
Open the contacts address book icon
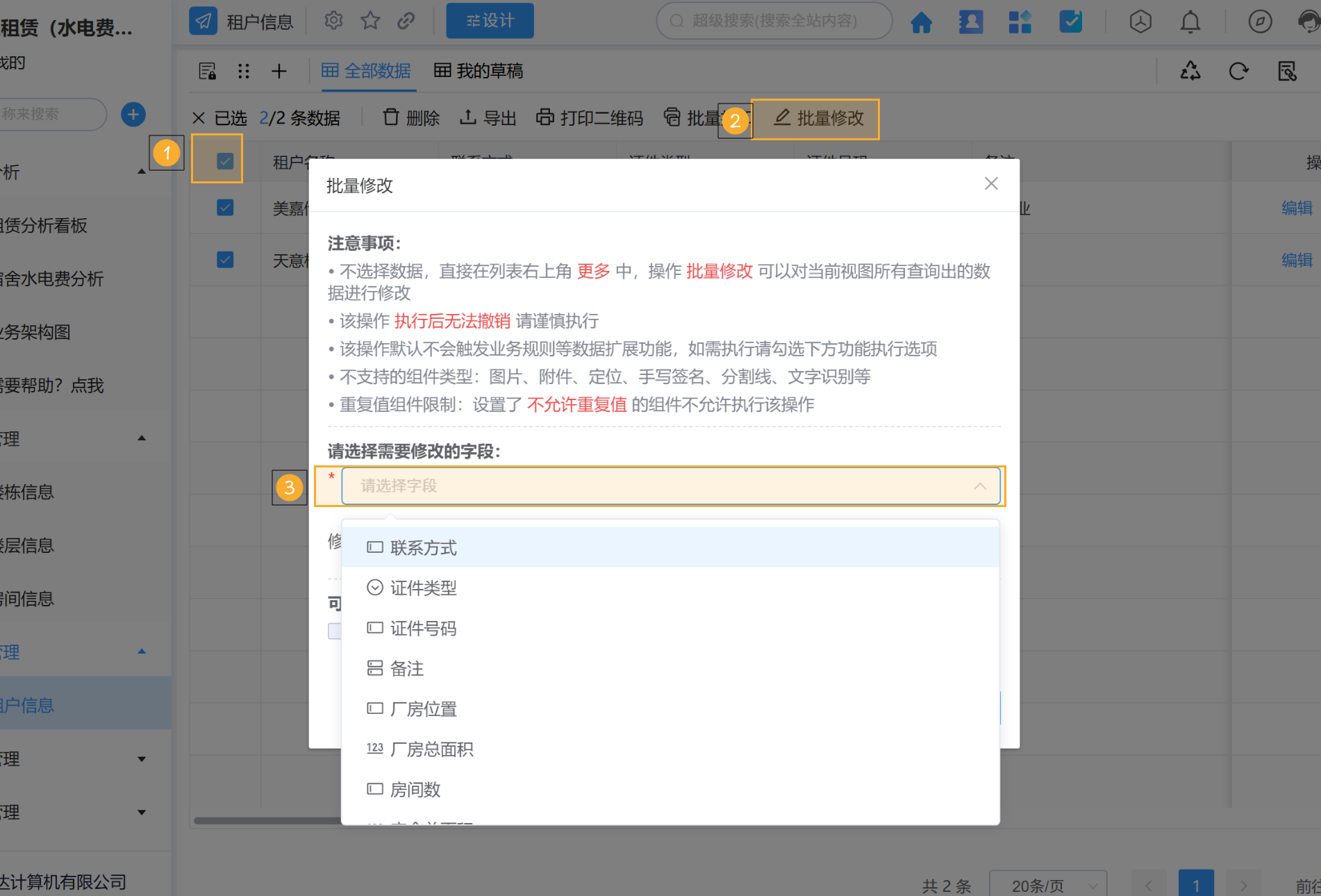970,22
